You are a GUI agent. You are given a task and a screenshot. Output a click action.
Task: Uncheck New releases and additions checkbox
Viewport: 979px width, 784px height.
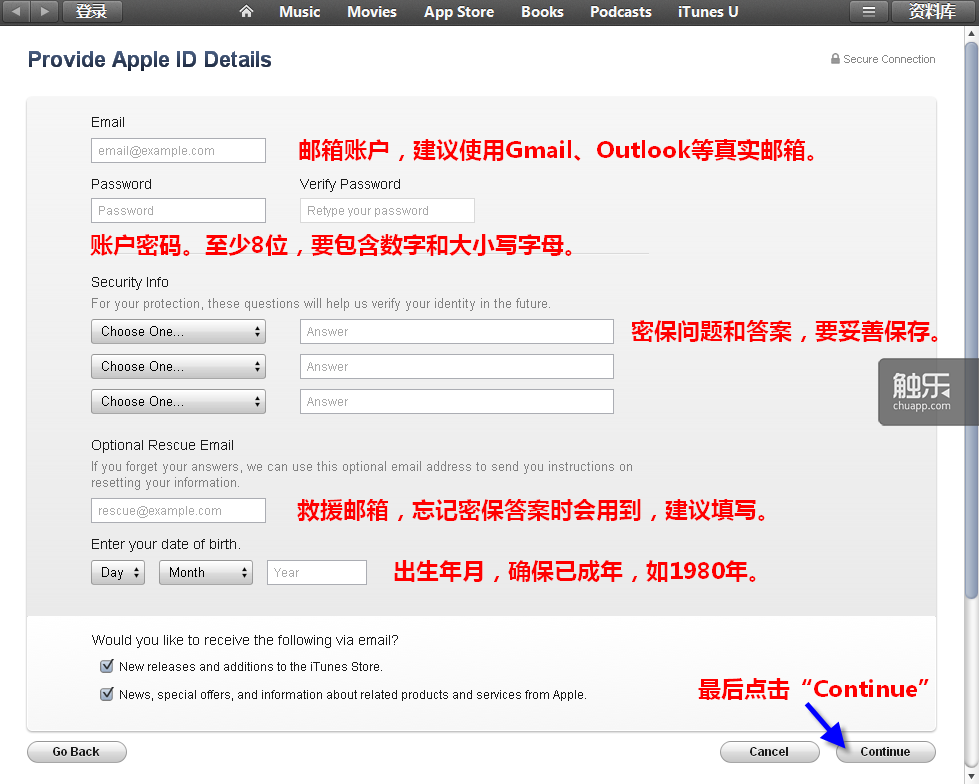point(107,666)
